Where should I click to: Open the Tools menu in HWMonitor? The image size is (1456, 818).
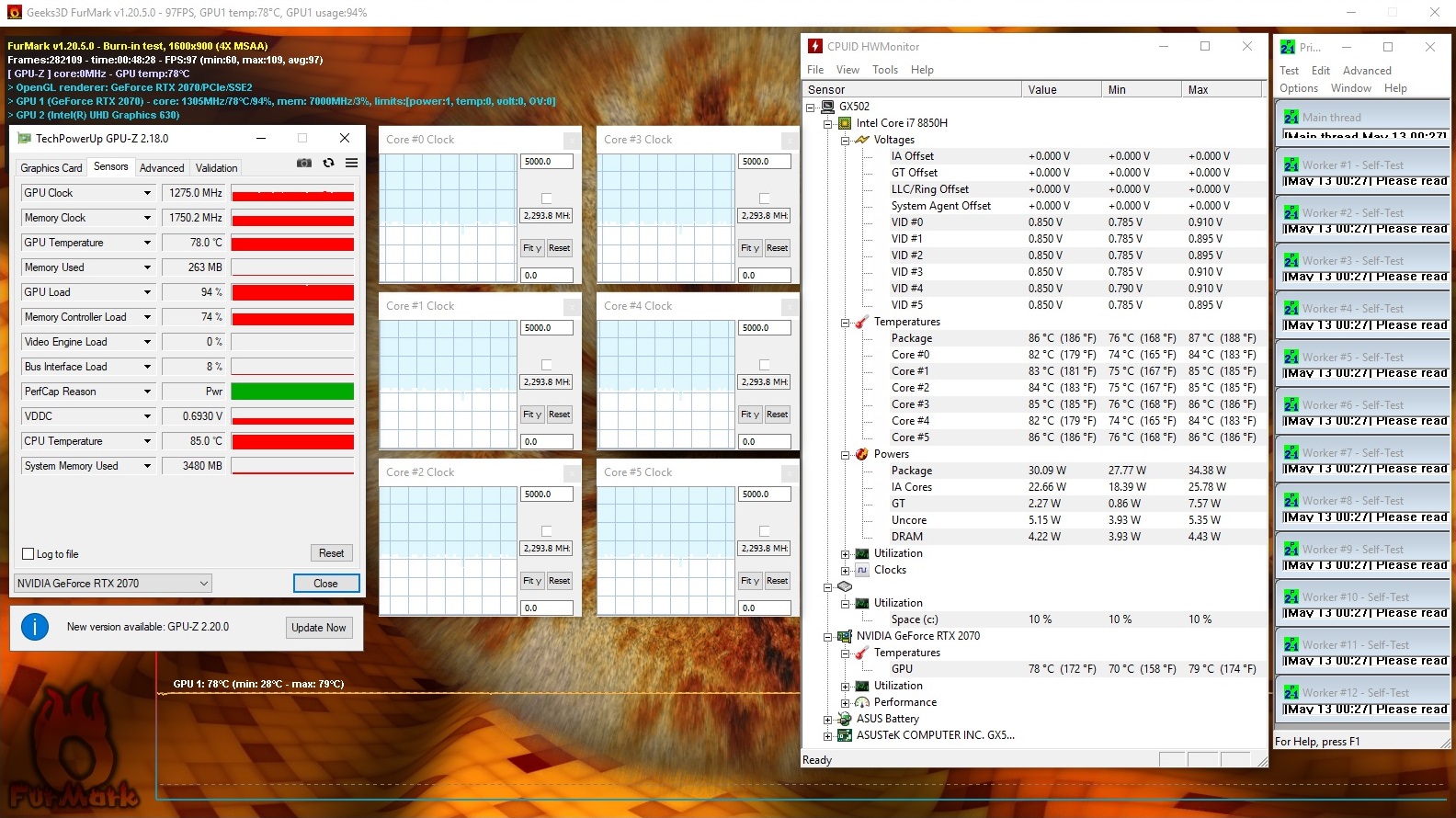point(885,70)
